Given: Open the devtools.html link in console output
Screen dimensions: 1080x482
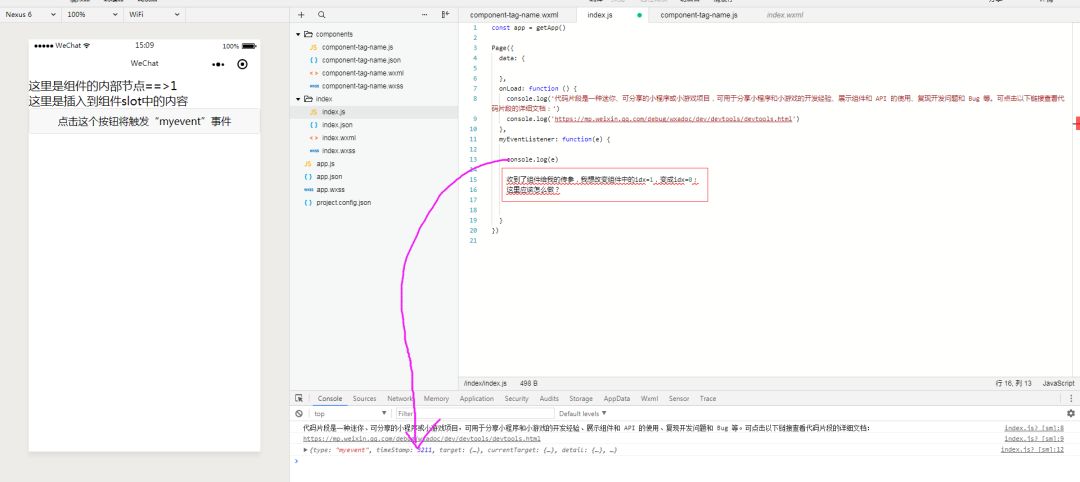Looking at the screenshot, I should pyautogui.click(x=422, y=439).
